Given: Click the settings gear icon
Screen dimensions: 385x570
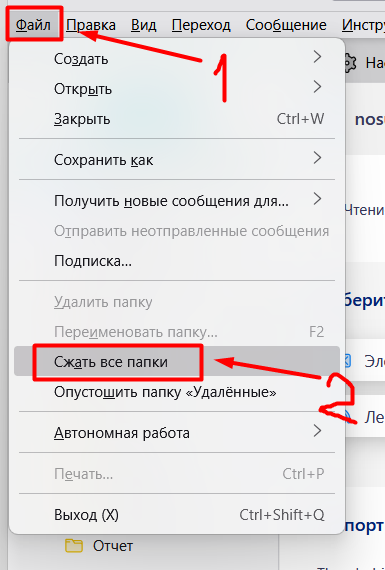Looking at the screenshot, I should coord(350,64).
